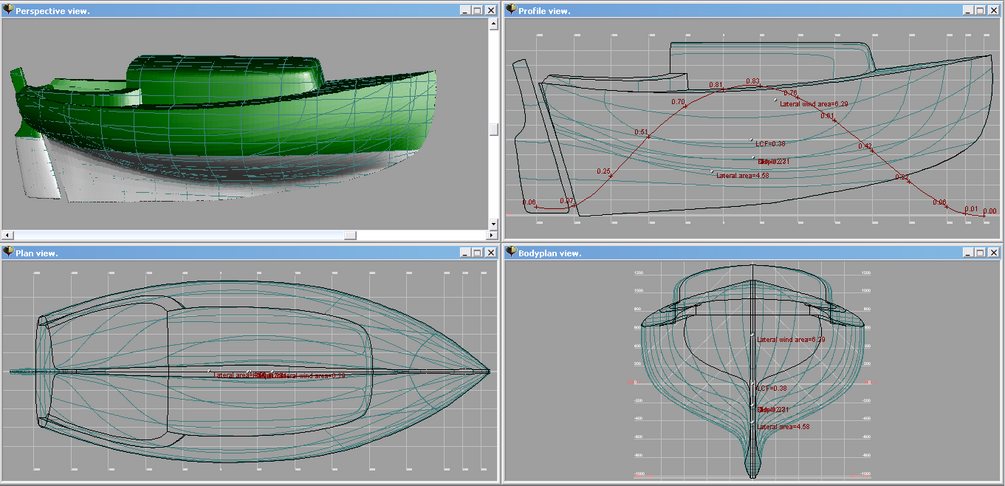This screenshot has width=1005, height=486.
Task: Click the Perspective view window icon
Action: click(8, 10)
